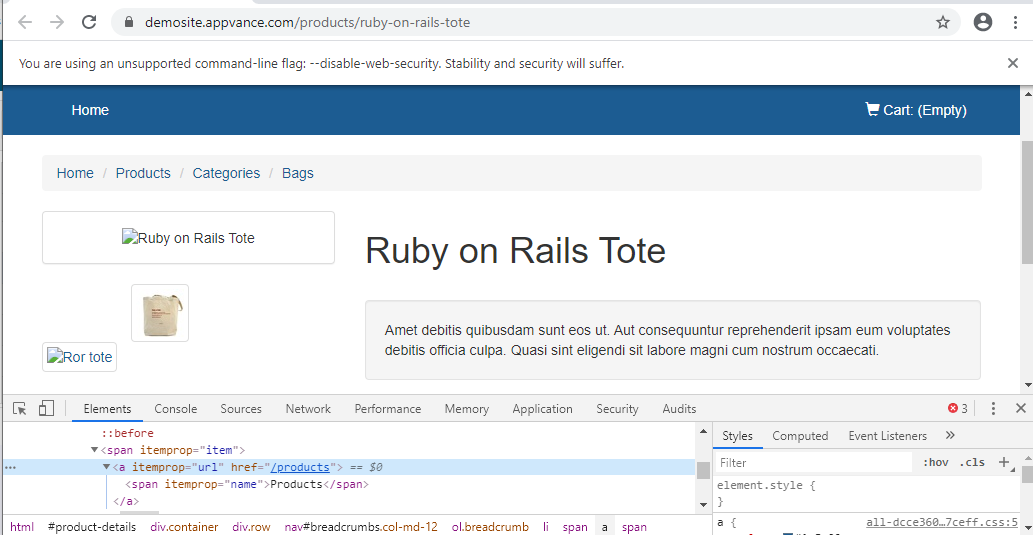Select the Computed sub-tab

[800, 436]
